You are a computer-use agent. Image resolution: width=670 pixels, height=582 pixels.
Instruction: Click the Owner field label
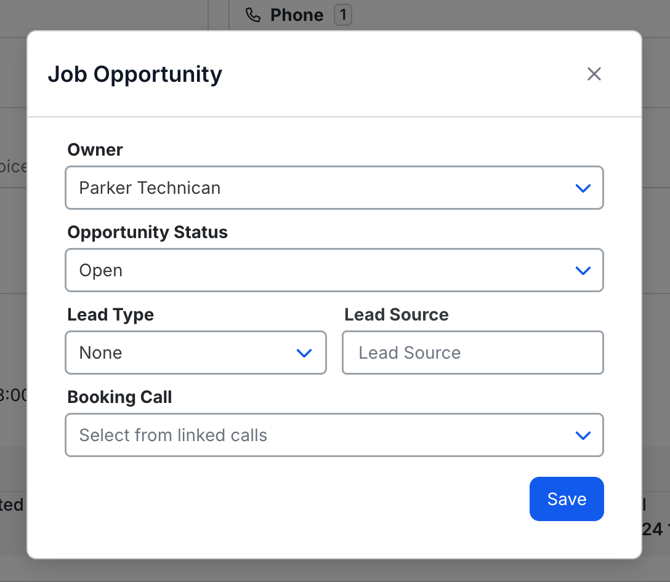[95, 150]
